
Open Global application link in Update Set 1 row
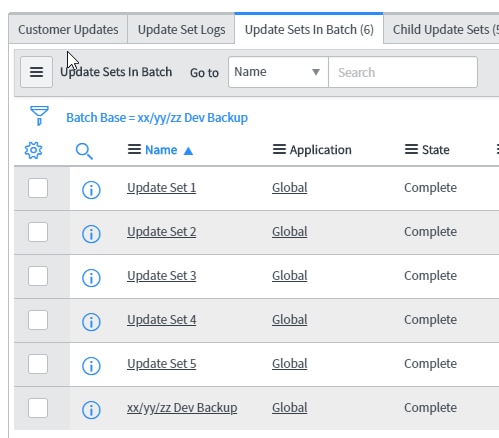[290, 188]
